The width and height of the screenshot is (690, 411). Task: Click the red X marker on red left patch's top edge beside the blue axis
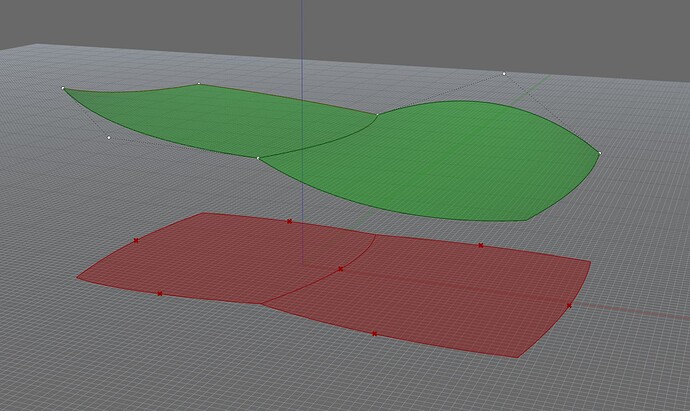click(289, 221)
